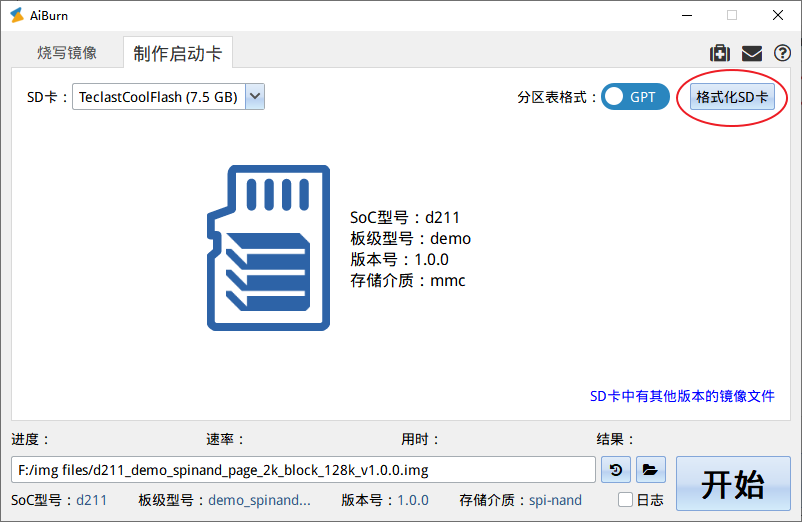Expand the SD卡 drop-down arrow

pyautogui.click(x=255, y=97)
